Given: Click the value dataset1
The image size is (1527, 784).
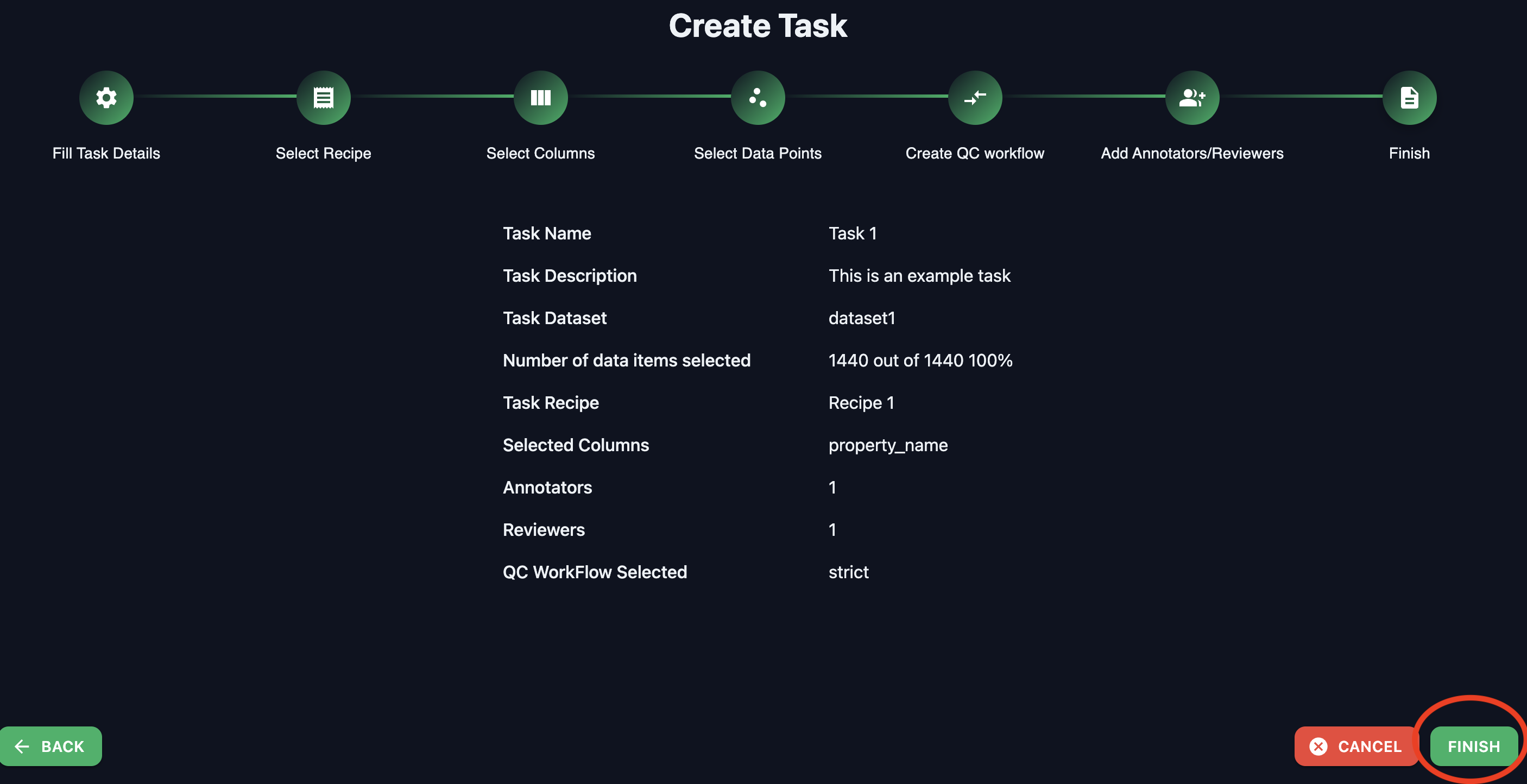Looking at the screenshot, I should tap(862, 318).
